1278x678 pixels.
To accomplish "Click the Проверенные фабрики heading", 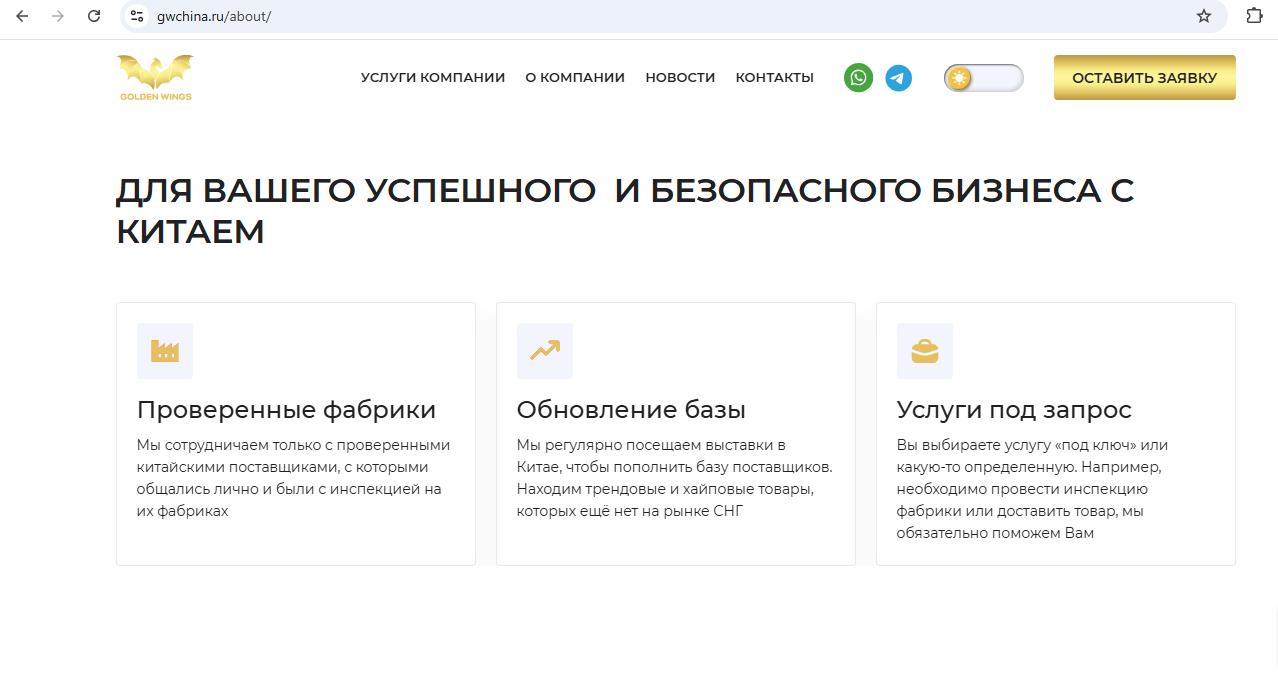I will 285,409.
